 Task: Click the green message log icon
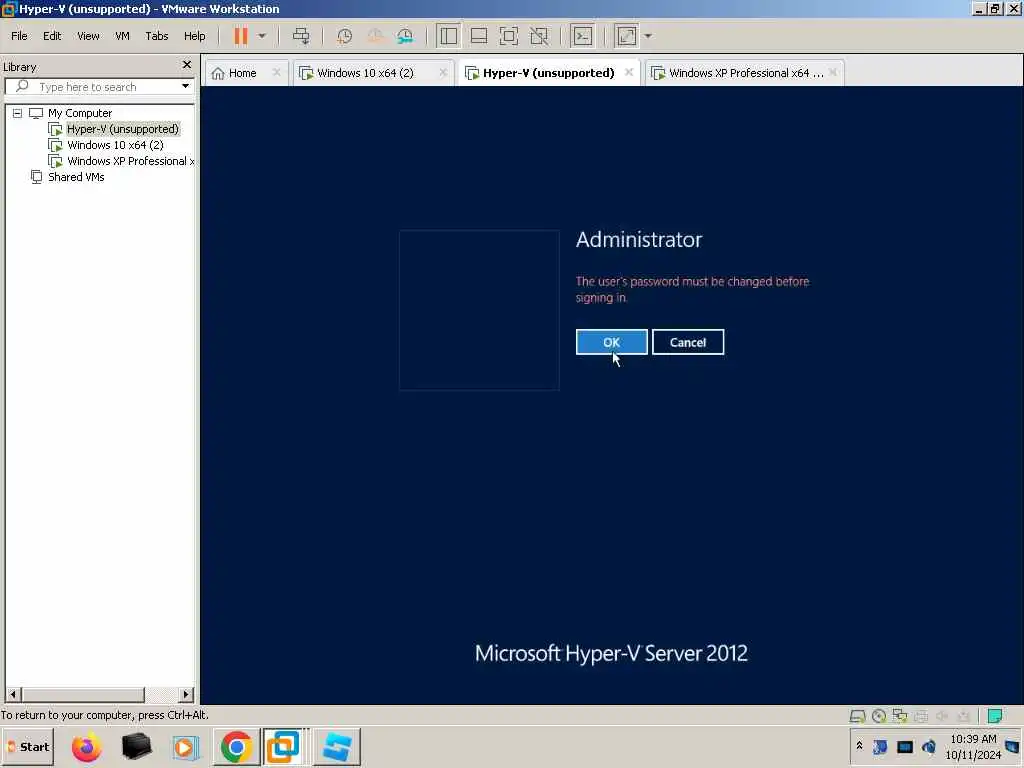(995, 716)
